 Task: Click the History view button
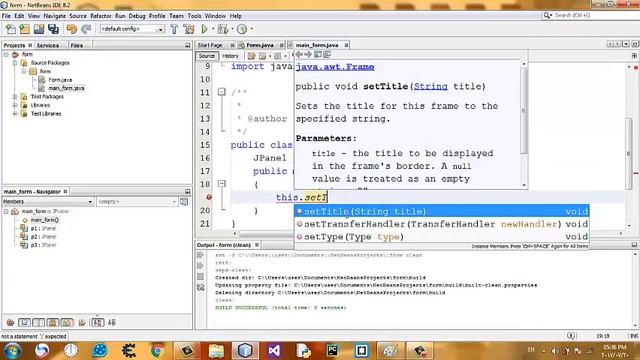230,56
